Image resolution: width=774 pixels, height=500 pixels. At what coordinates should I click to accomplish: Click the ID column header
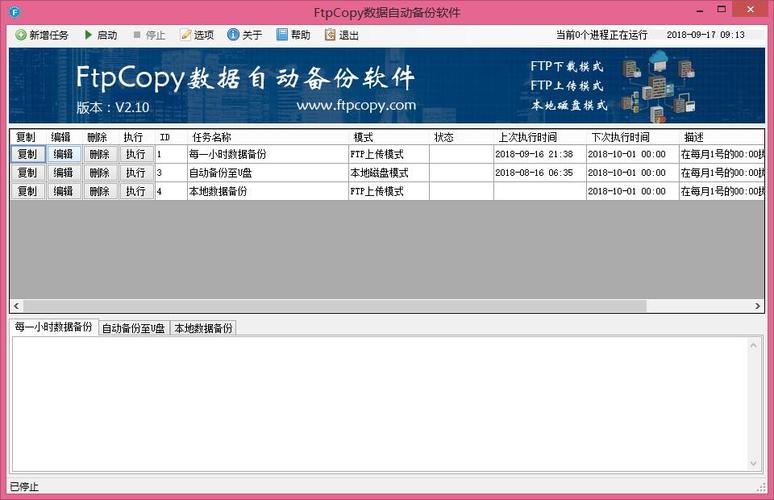(171, 137)
